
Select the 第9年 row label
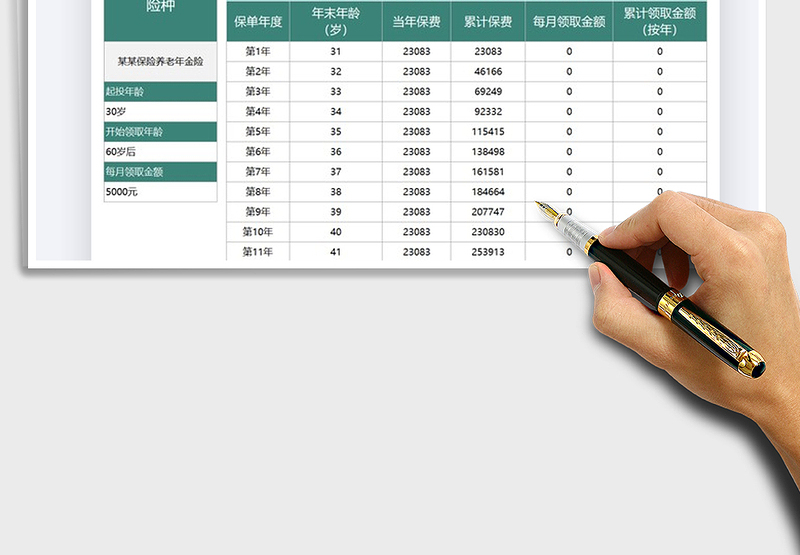pyautogui.click(x=258, y=212)
